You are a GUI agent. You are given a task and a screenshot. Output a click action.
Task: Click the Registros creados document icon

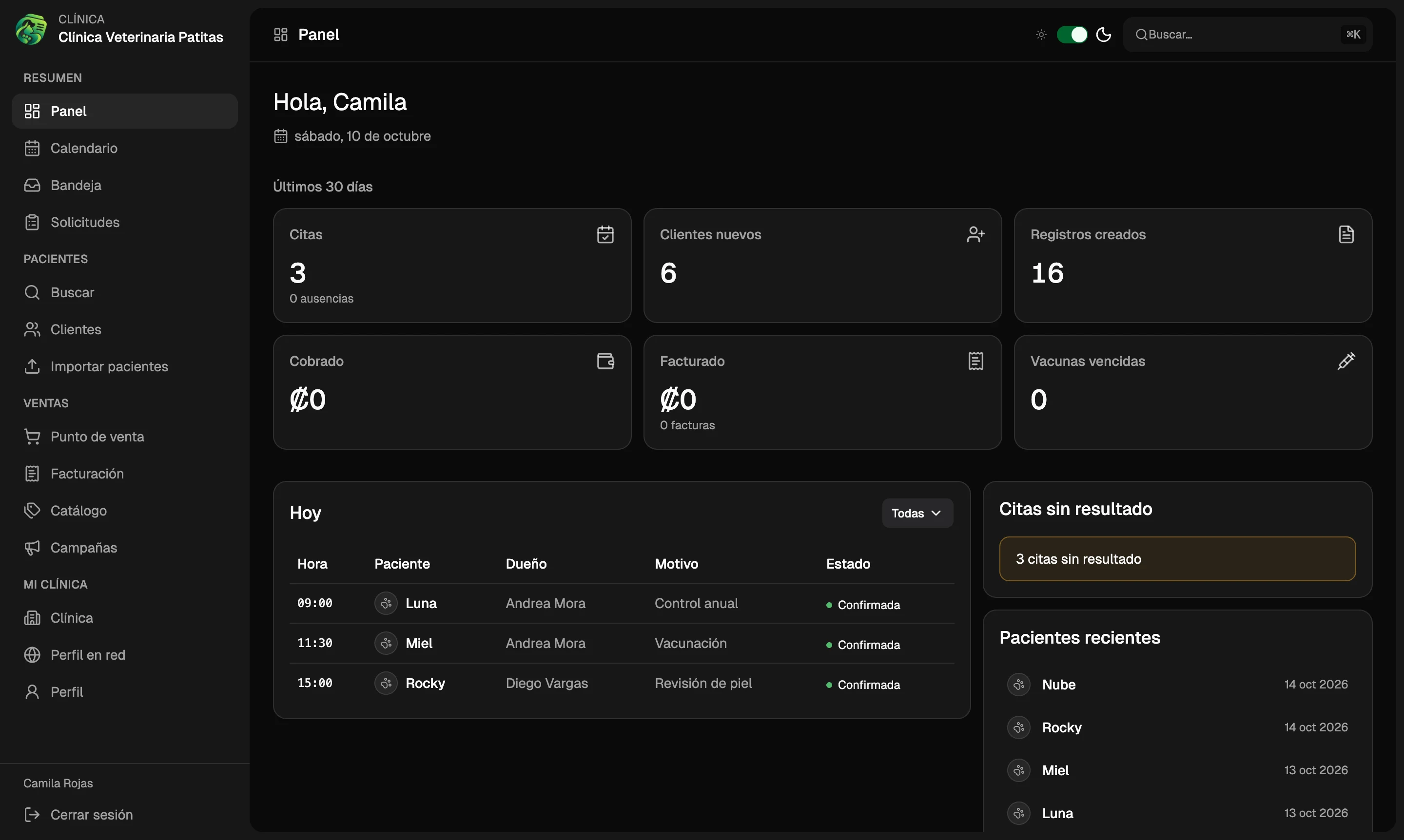[1346, 234]
